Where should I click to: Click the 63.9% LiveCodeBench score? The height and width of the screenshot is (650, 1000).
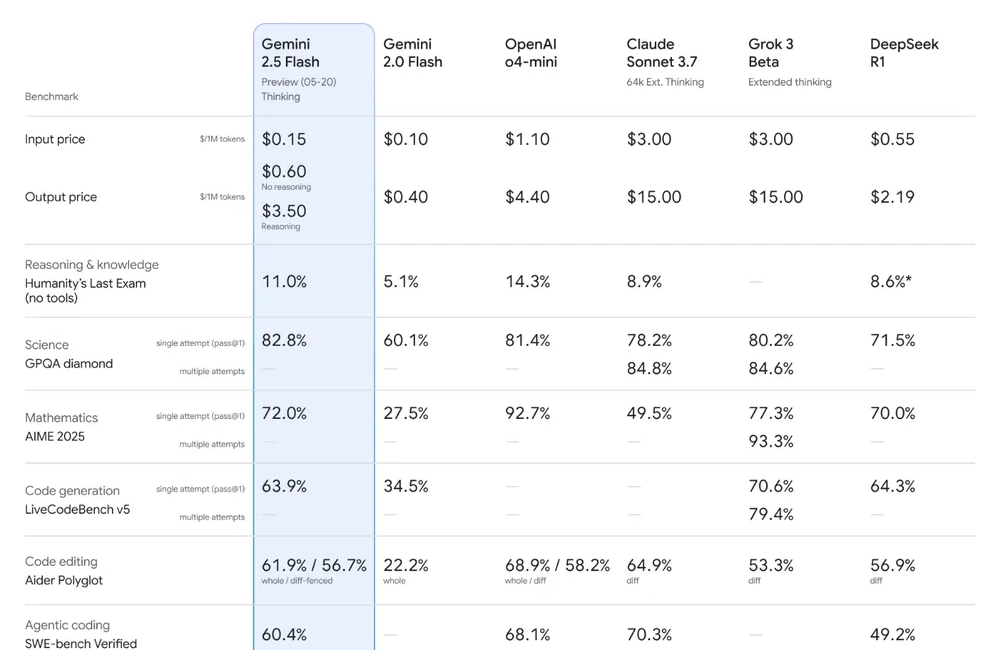click(284, 486)
